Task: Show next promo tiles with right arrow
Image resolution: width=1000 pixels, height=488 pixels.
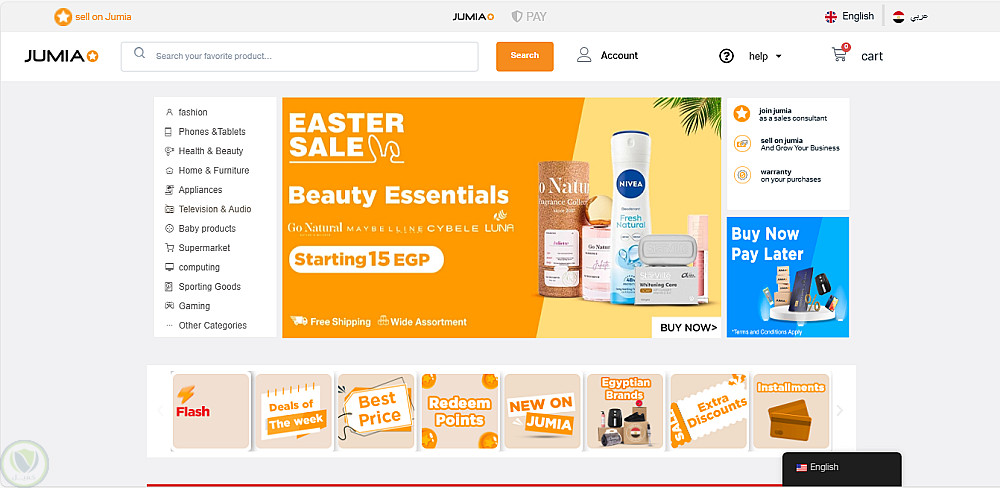Action: pos(839,411)
